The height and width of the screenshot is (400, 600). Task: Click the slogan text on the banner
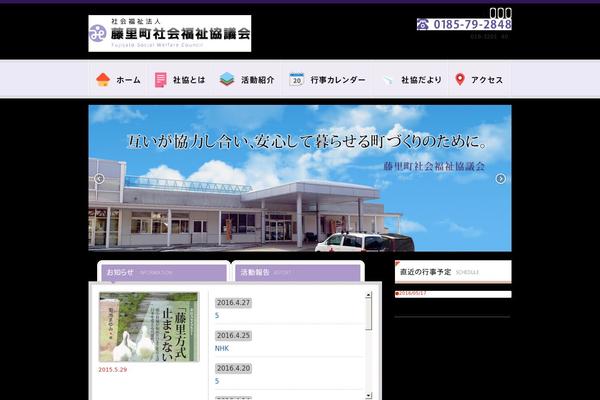[307, 142]
